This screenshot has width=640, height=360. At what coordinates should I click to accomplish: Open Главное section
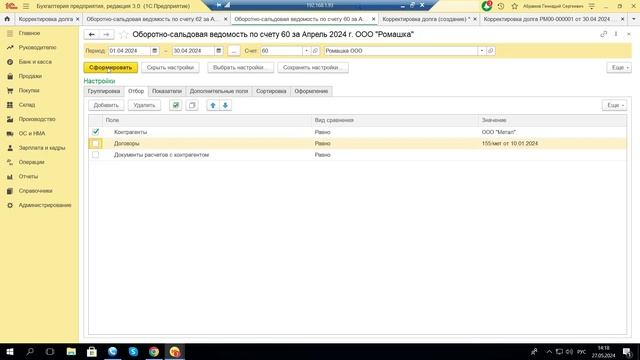point(29,33)
